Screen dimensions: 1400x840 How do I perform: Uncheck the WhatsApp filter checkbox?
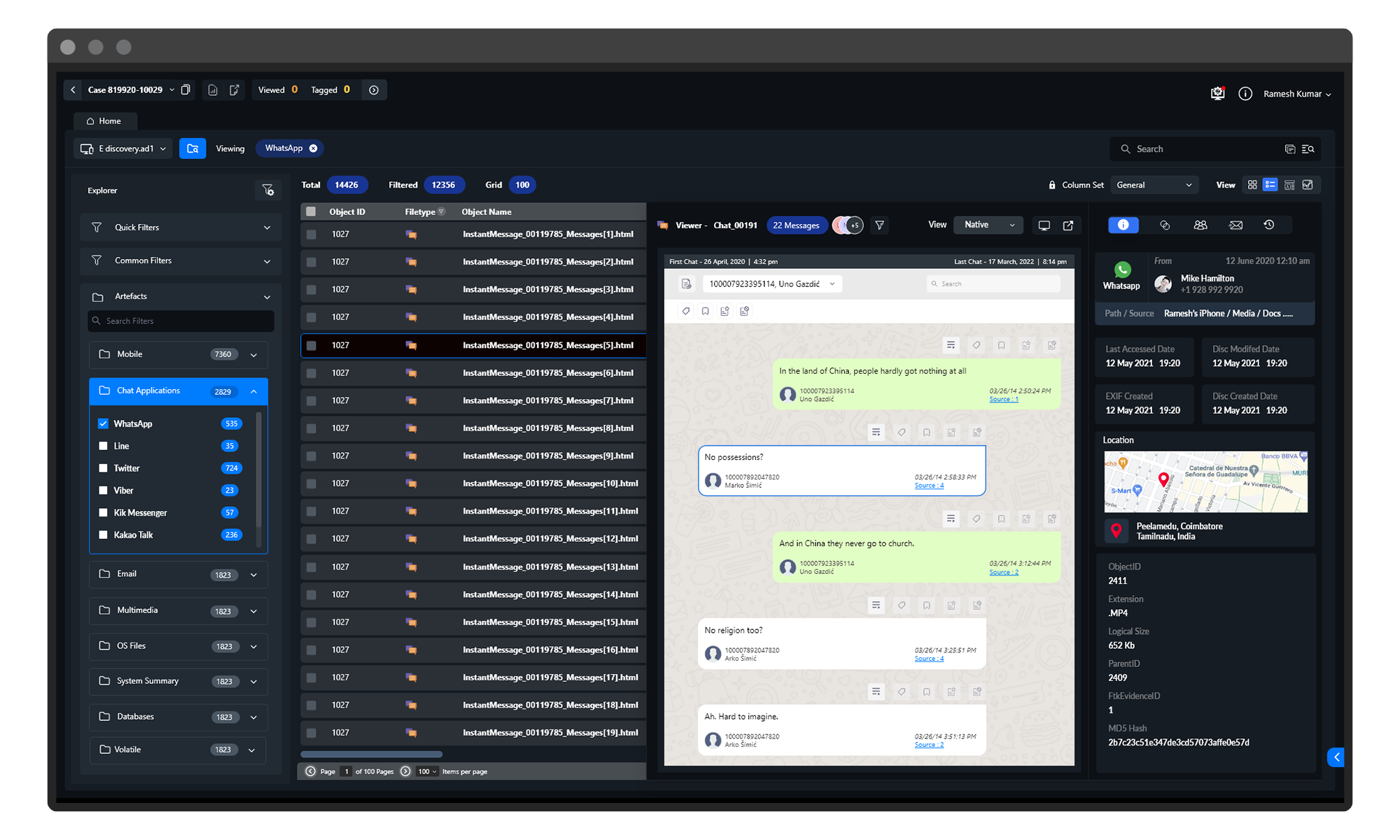tap(104, 423)
